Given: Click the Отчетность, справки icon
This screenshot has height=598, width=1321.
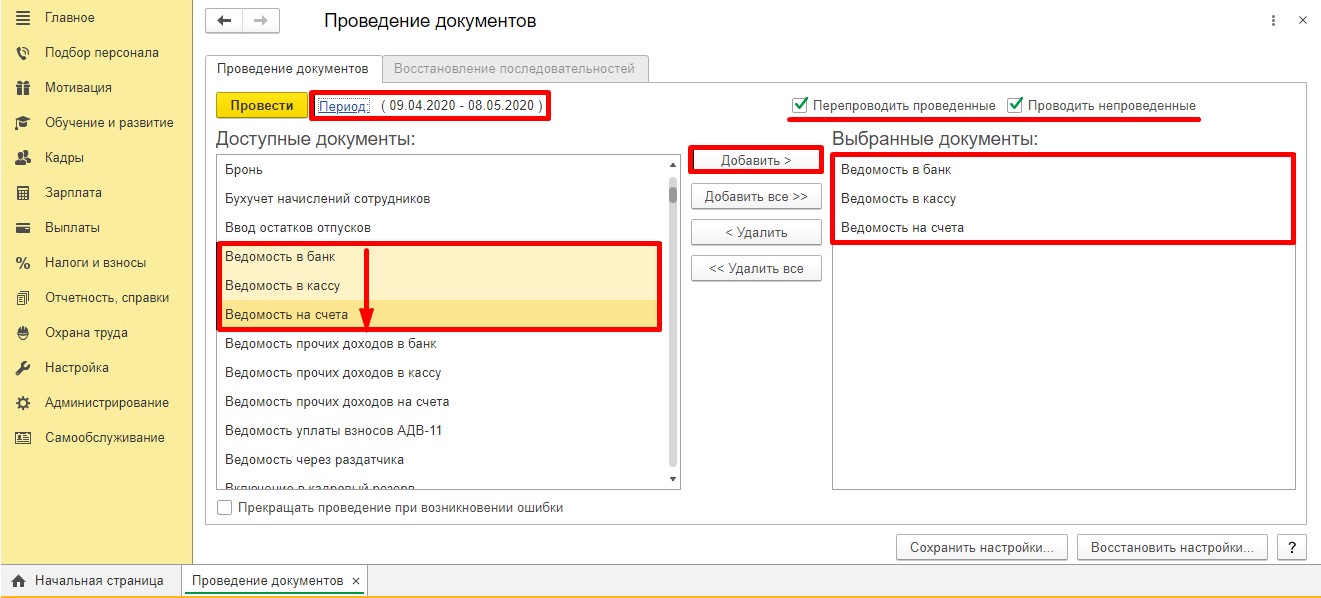Looking at the screenshot, I should [23, 298].
